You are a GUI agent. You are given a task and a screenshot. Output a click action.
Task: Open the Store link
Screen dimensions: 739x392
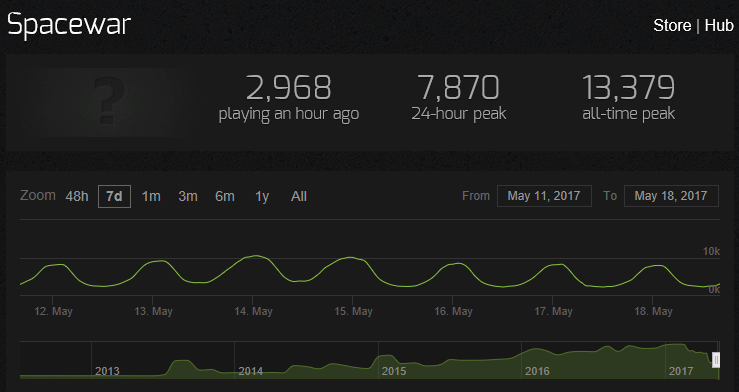[672, 25]
